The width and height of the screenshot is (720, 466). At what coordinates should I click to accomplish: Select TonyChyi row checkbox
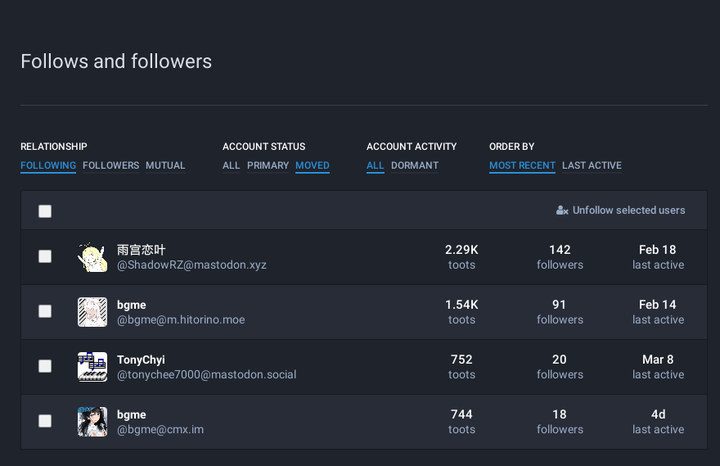45,367
